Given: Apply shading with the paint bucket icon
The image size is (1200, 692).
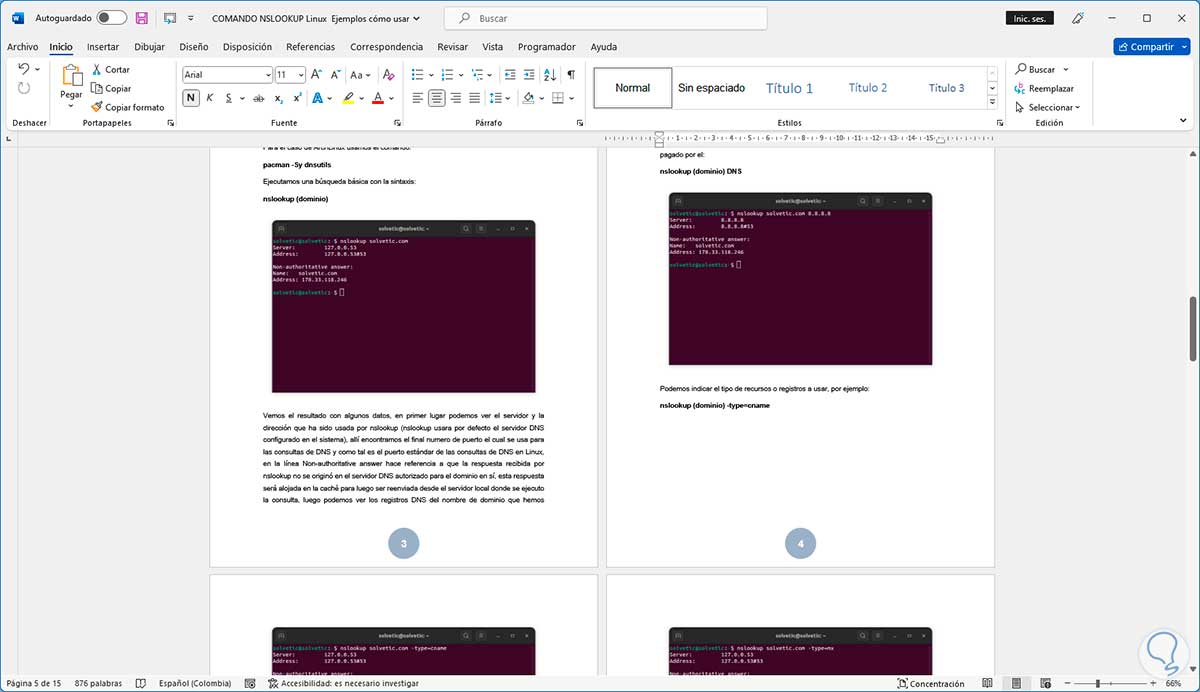Looking at the screenshot, I should click(x=528, y=98).
